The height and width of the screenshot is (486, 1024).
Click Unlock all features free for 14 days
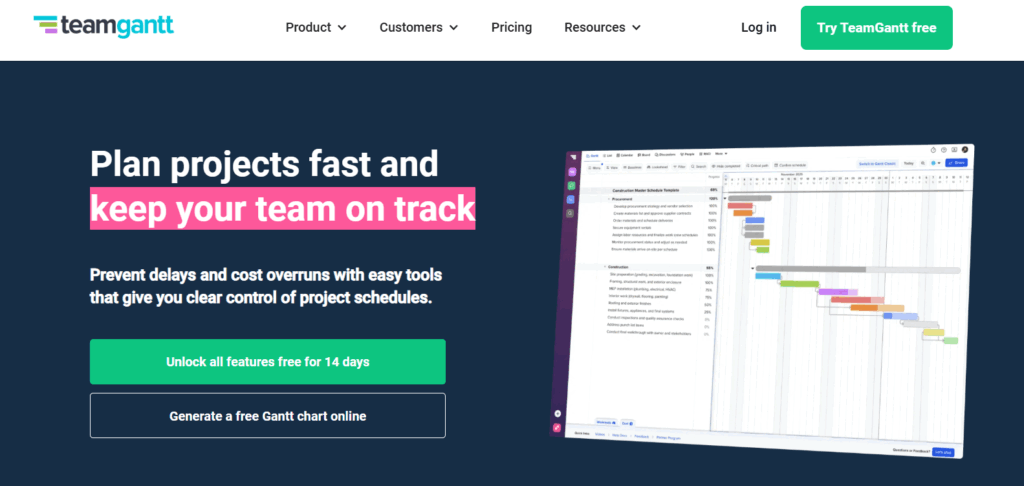click(267, 361)
